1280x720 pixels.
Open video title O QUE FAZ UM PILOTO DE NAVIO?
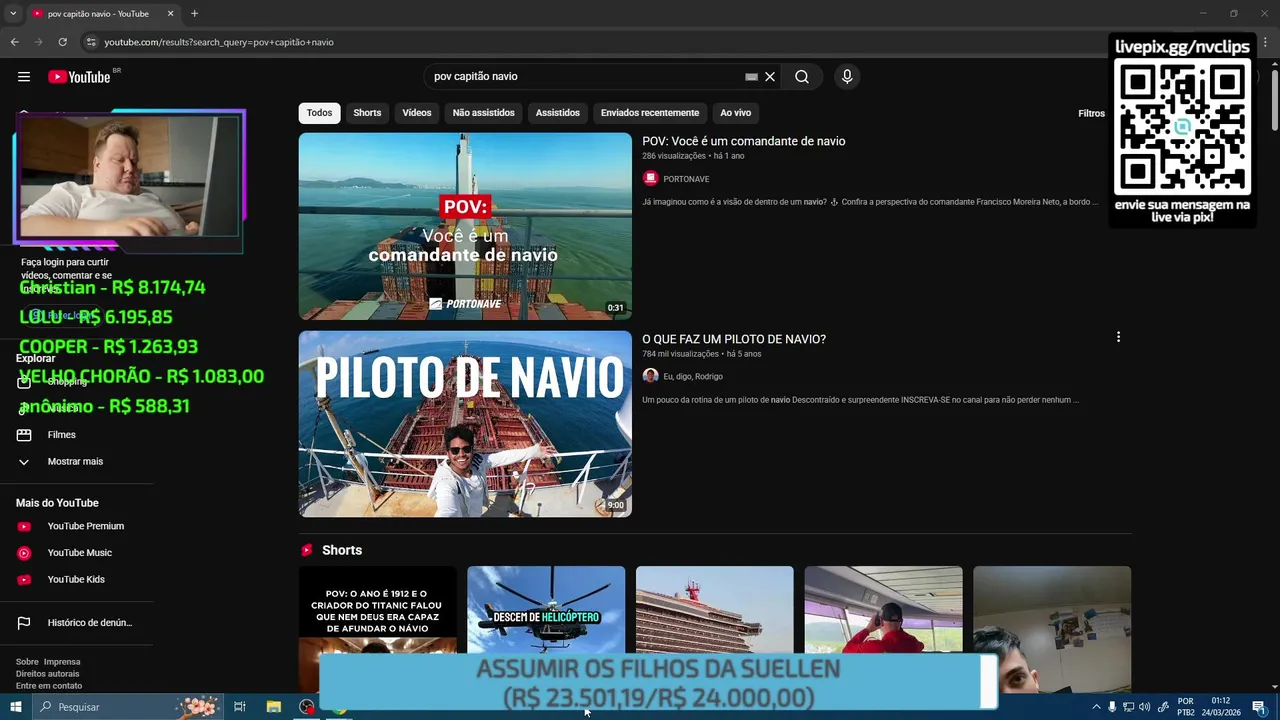click(x=734, y=339)
